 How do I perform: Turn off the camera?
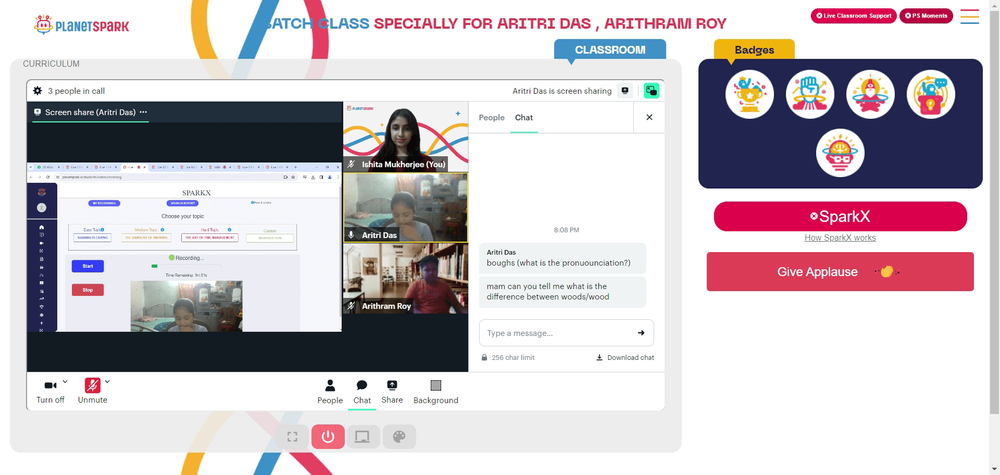pos(50,391)
